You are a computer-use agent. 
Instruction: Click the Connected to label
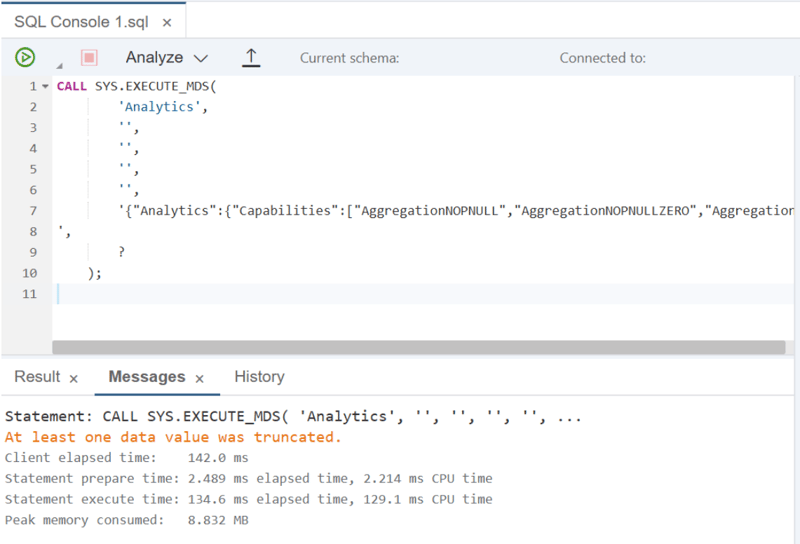[x=603, y=58]
